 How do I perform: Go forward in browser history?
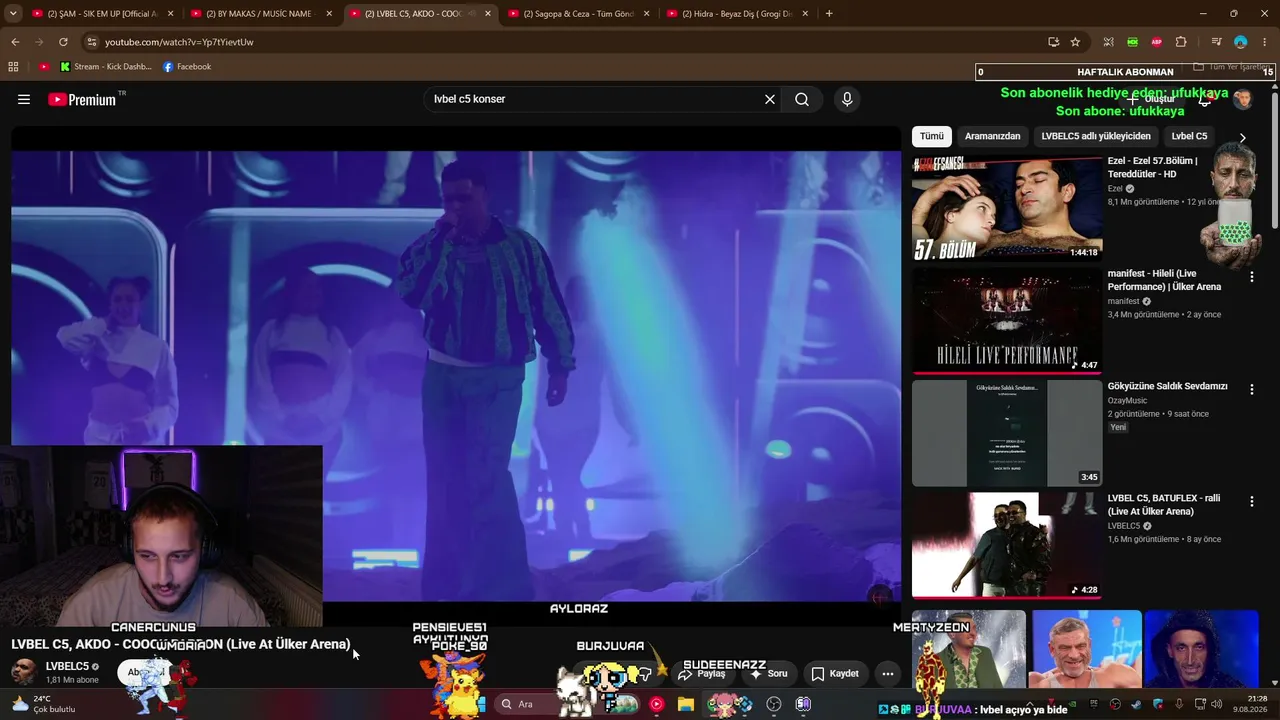tap(39, 42)
